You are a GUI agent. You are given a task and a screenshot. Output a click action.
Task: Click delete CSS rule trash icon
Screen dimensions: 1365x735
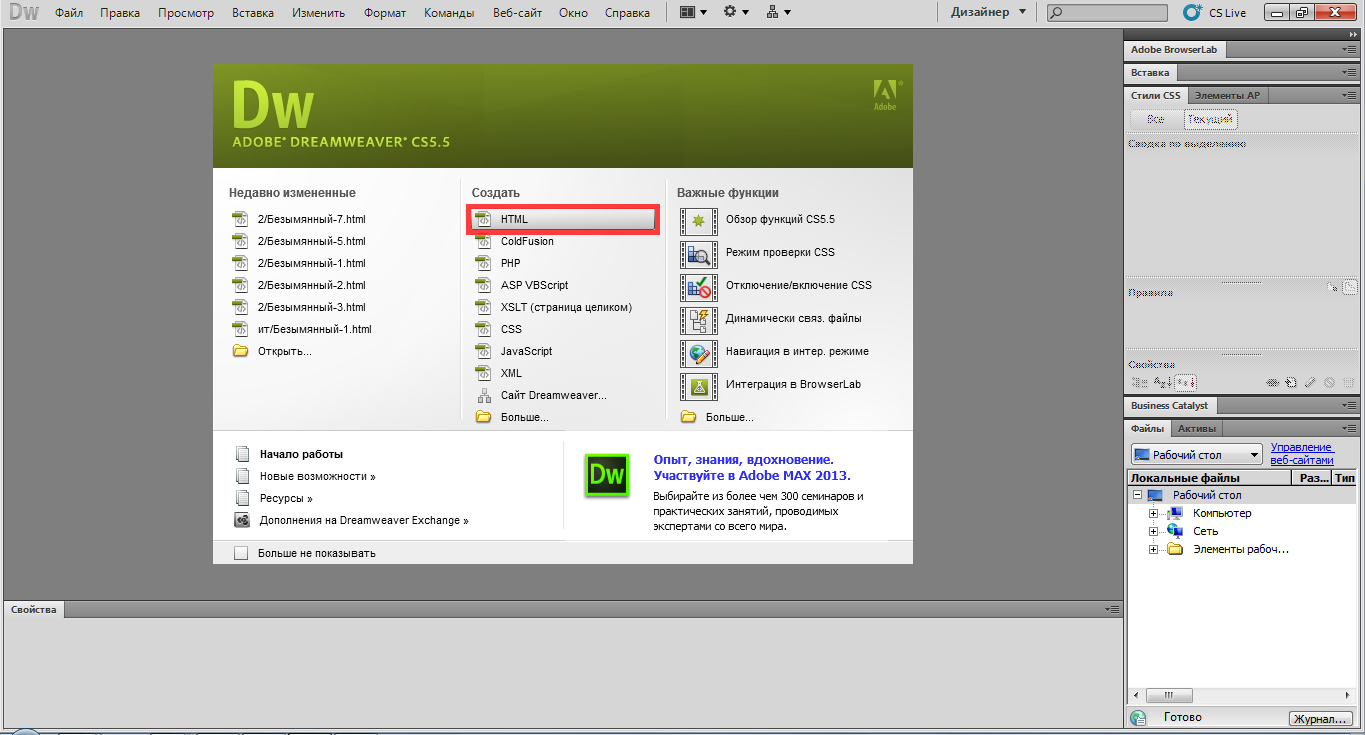[x=1348, y=382]
